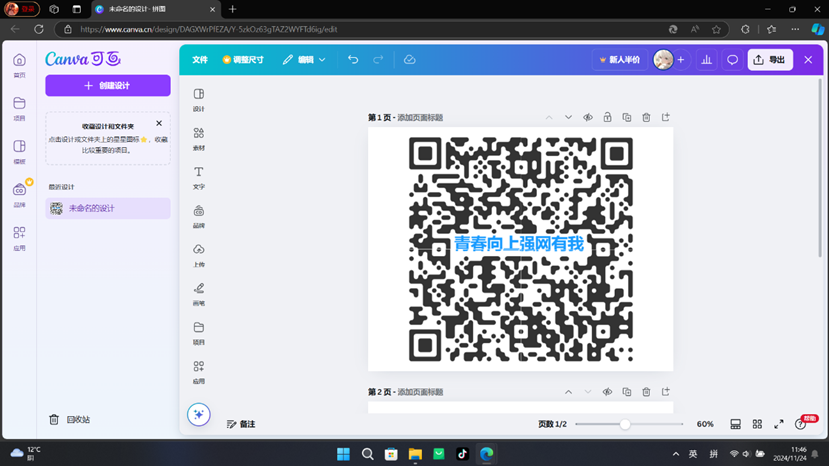The height and width of the screenshot is (466, 829).
Task: Open TikTok from the taskbar
Action: (463, 454)
